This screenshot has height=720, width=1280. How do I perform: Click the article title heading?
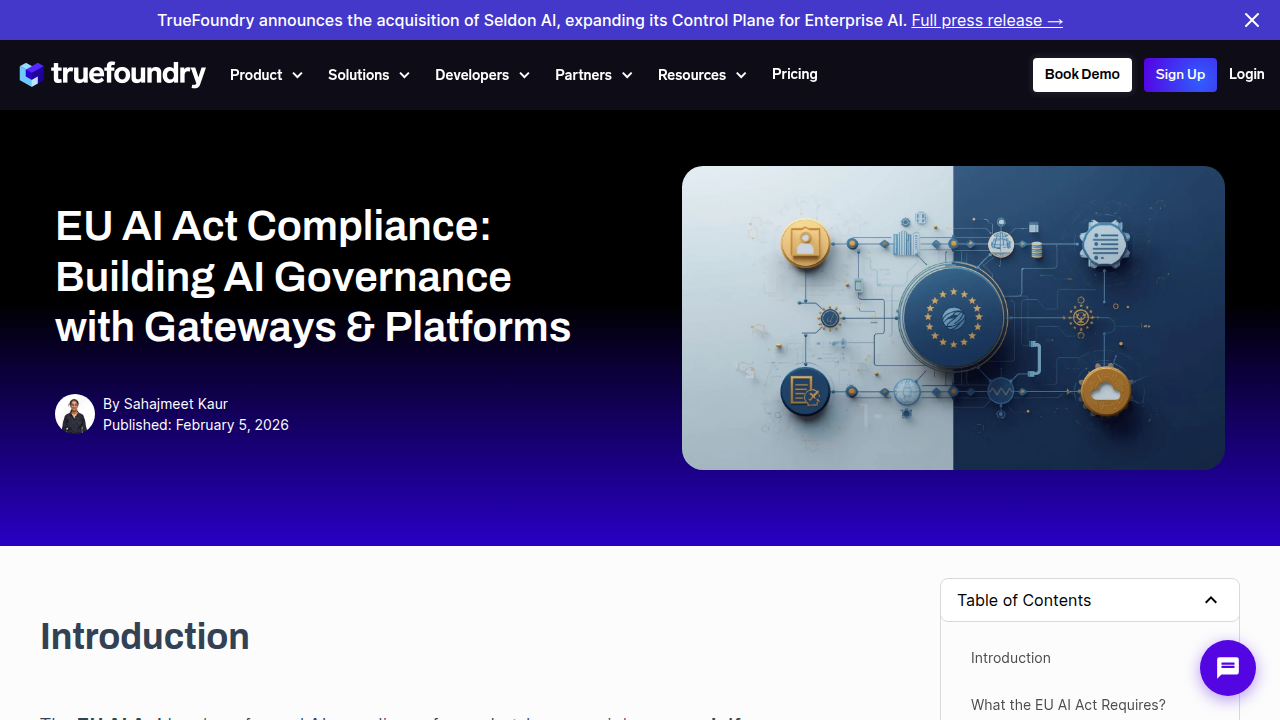[x=313, y=276]
